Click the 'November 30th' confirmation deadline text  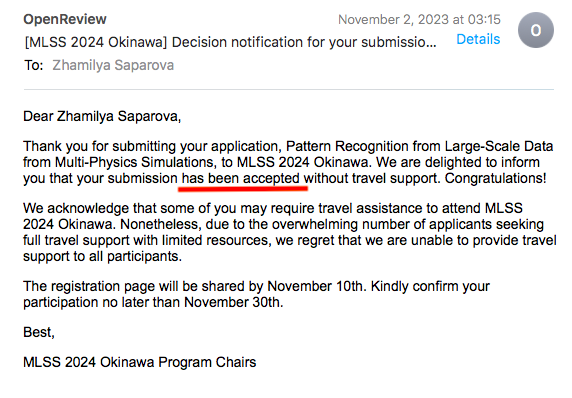(232, 302)
